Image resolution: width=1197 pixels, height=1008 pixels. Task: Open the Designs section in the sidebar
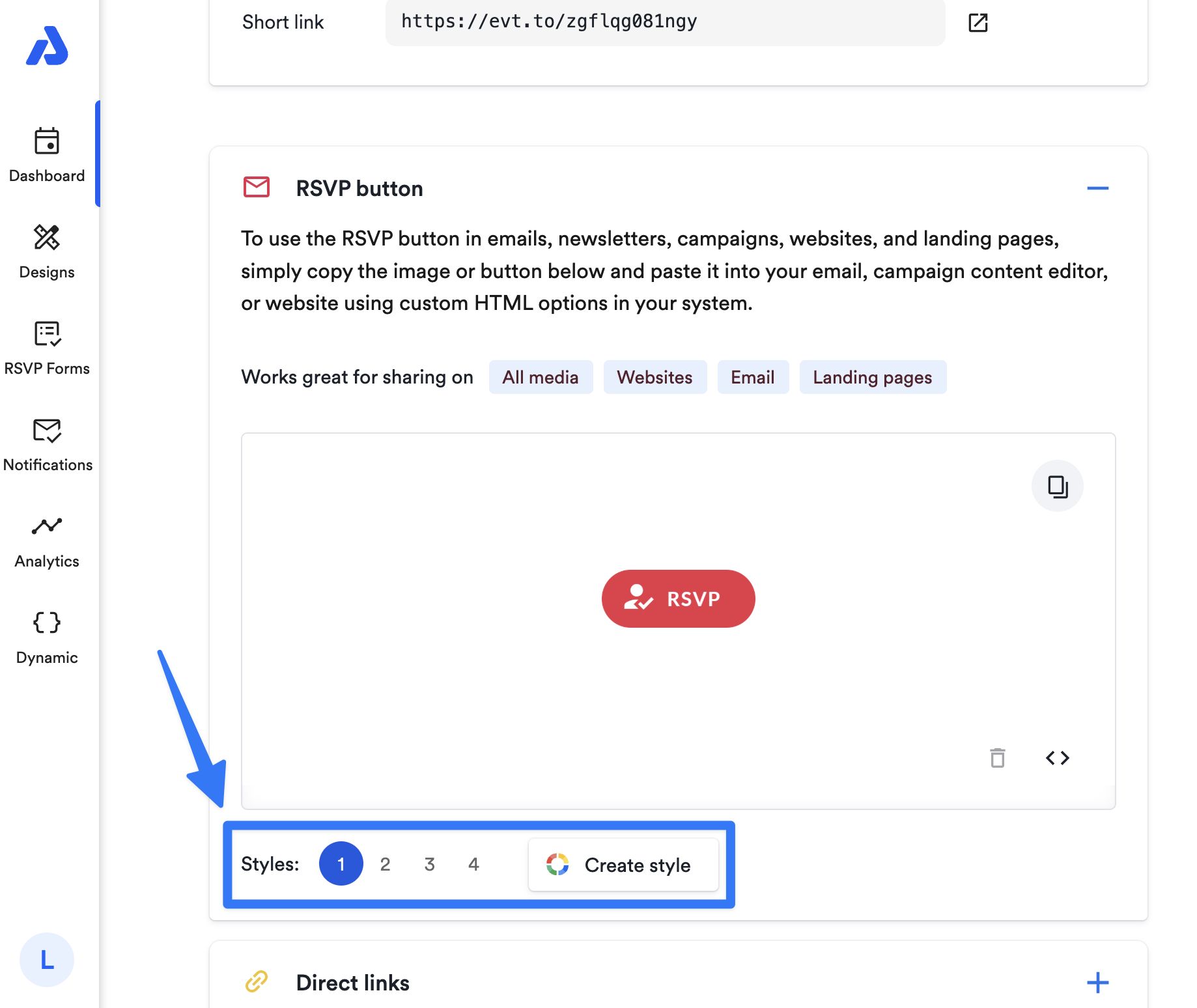pyautogui.click(x=47, y=252)
